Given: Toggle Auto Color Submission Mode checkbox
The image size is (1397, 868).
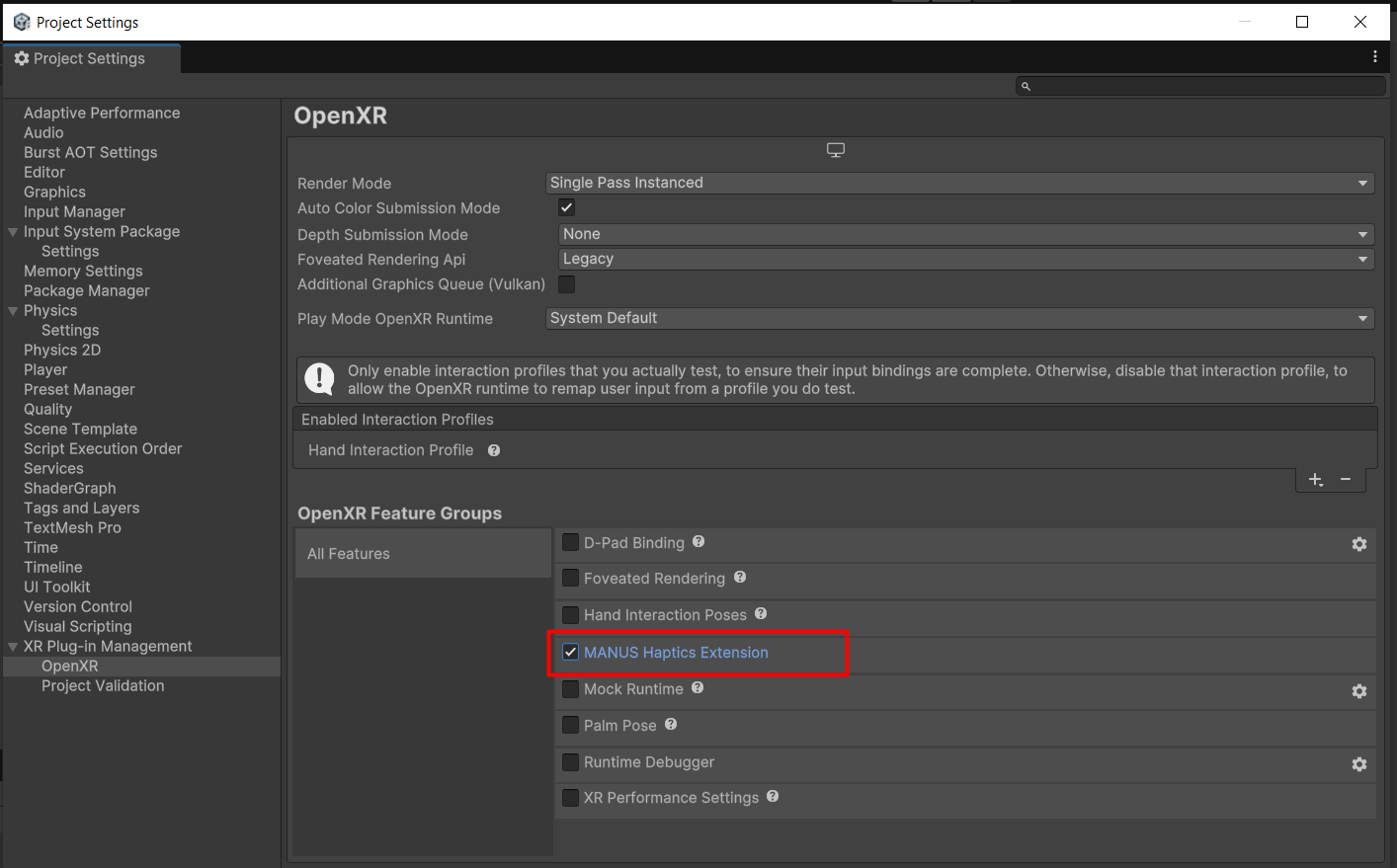Looking at the screenshot, I should [567, 208].
